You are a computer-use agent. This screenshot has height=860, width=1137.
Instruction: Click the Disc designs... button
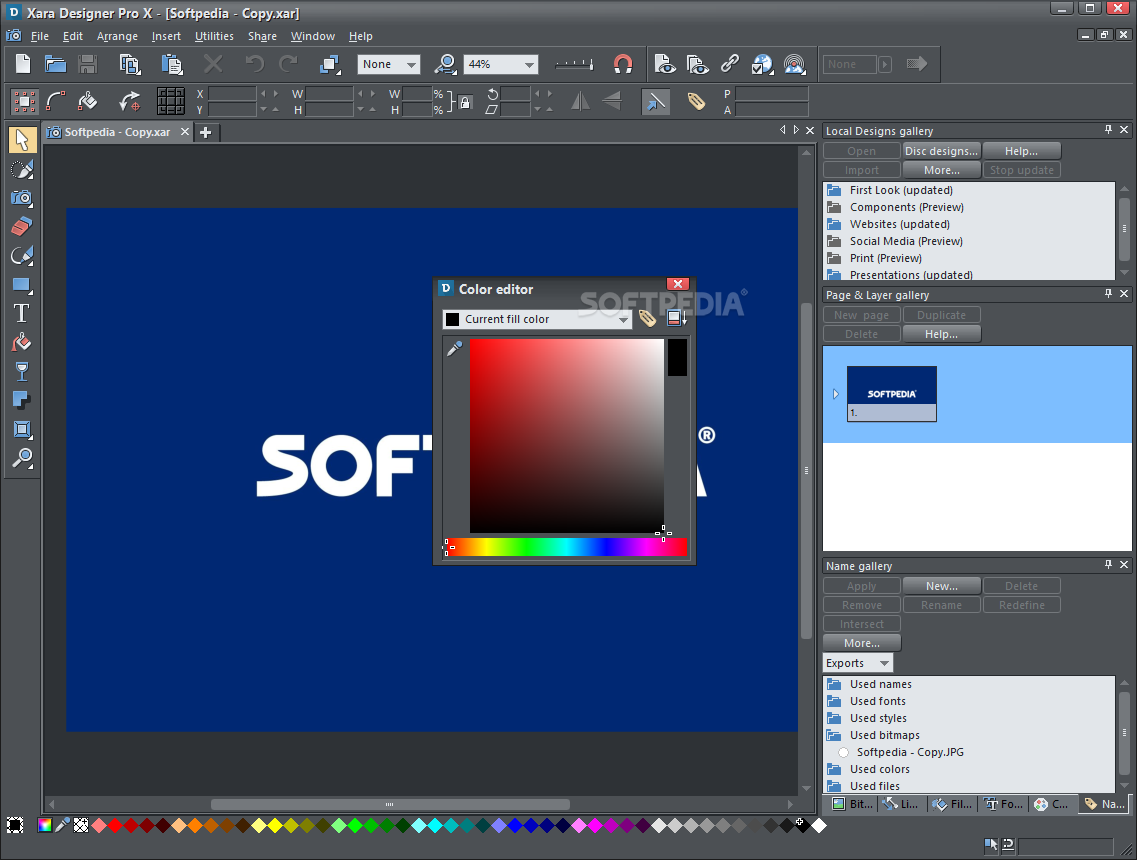point(941,151)
